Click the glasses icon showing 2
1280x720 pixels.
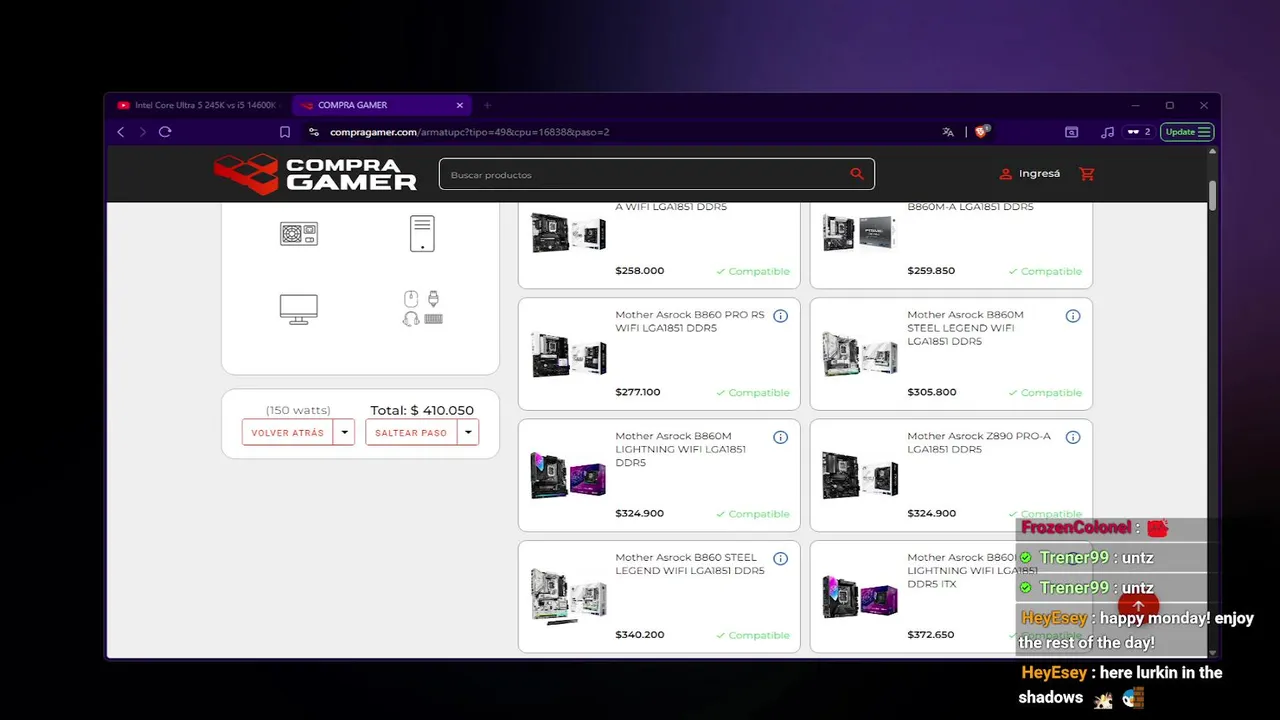pyautogui.click(x=1138, y=132)
